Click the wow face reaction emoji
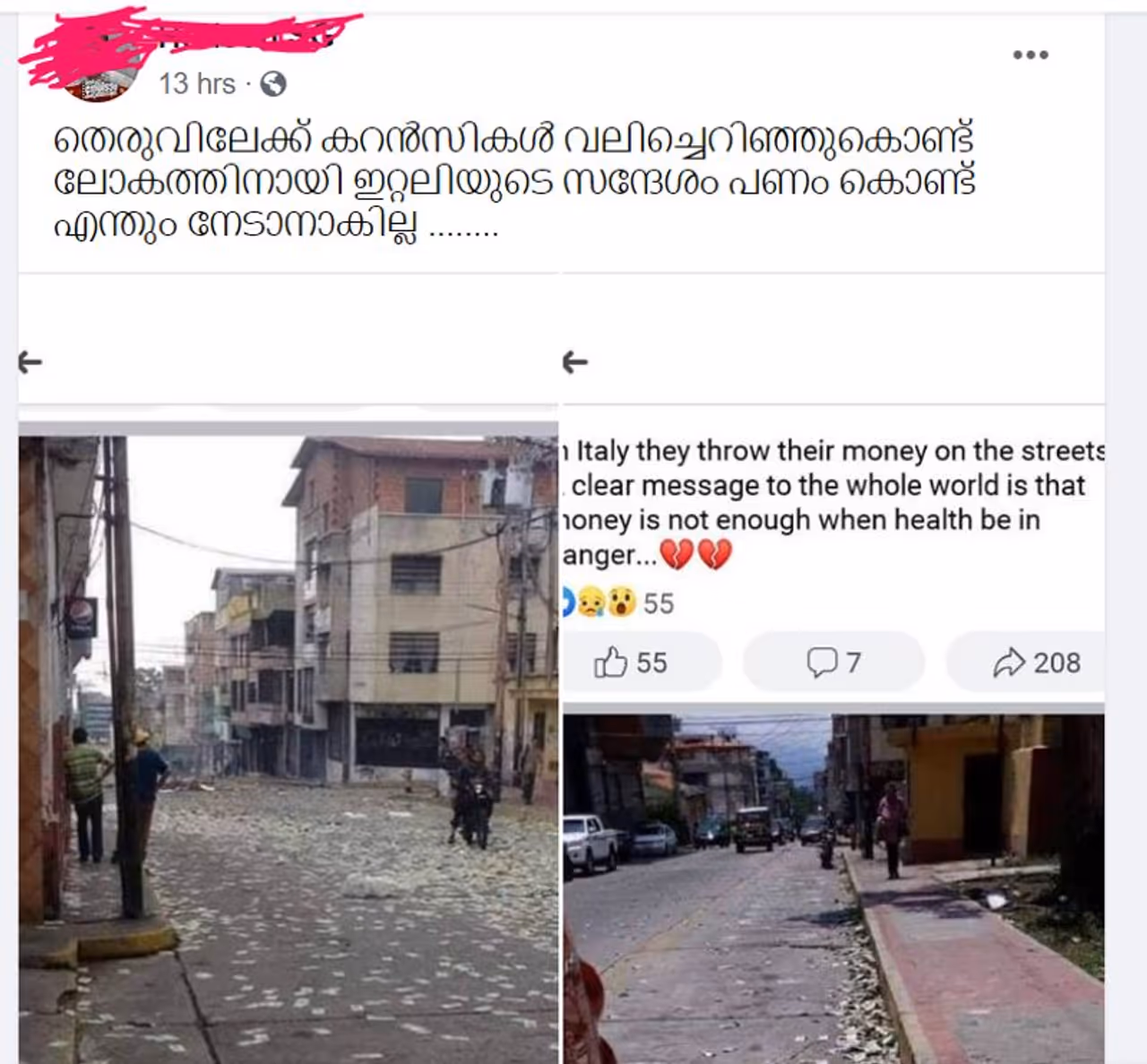This screenshot has width=1147, height=1064. [x=622, y=602]
